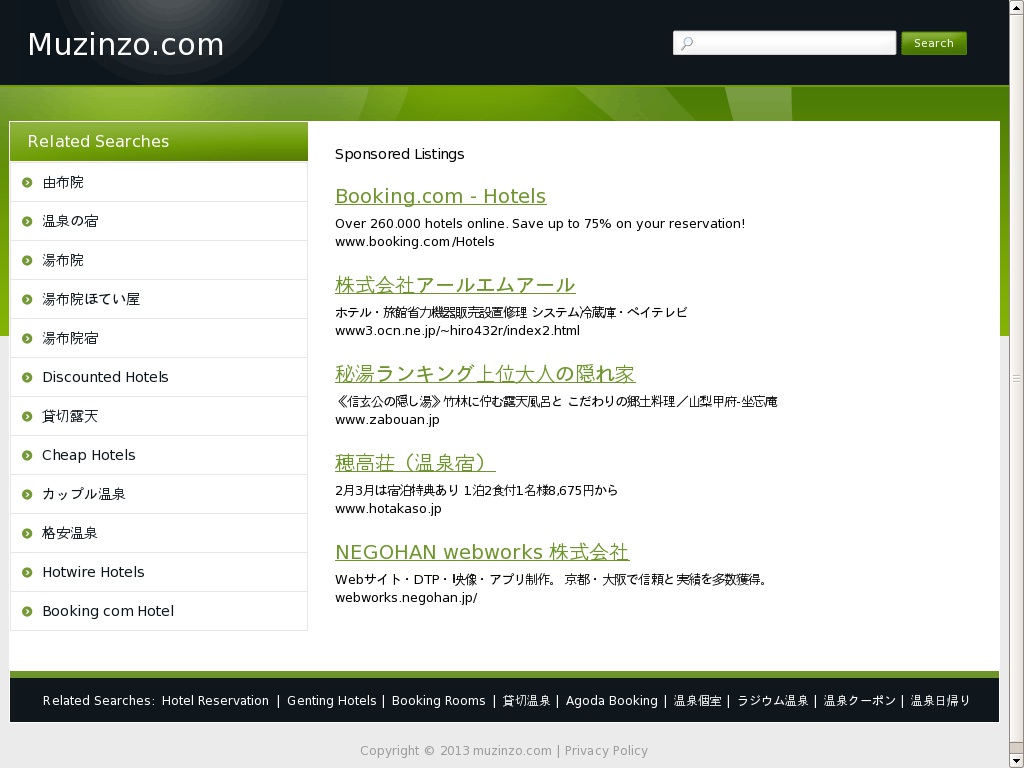Click the page scrollbar down arrow
This screenshot has height=768, width=1024.
(x=1016, y=761)
